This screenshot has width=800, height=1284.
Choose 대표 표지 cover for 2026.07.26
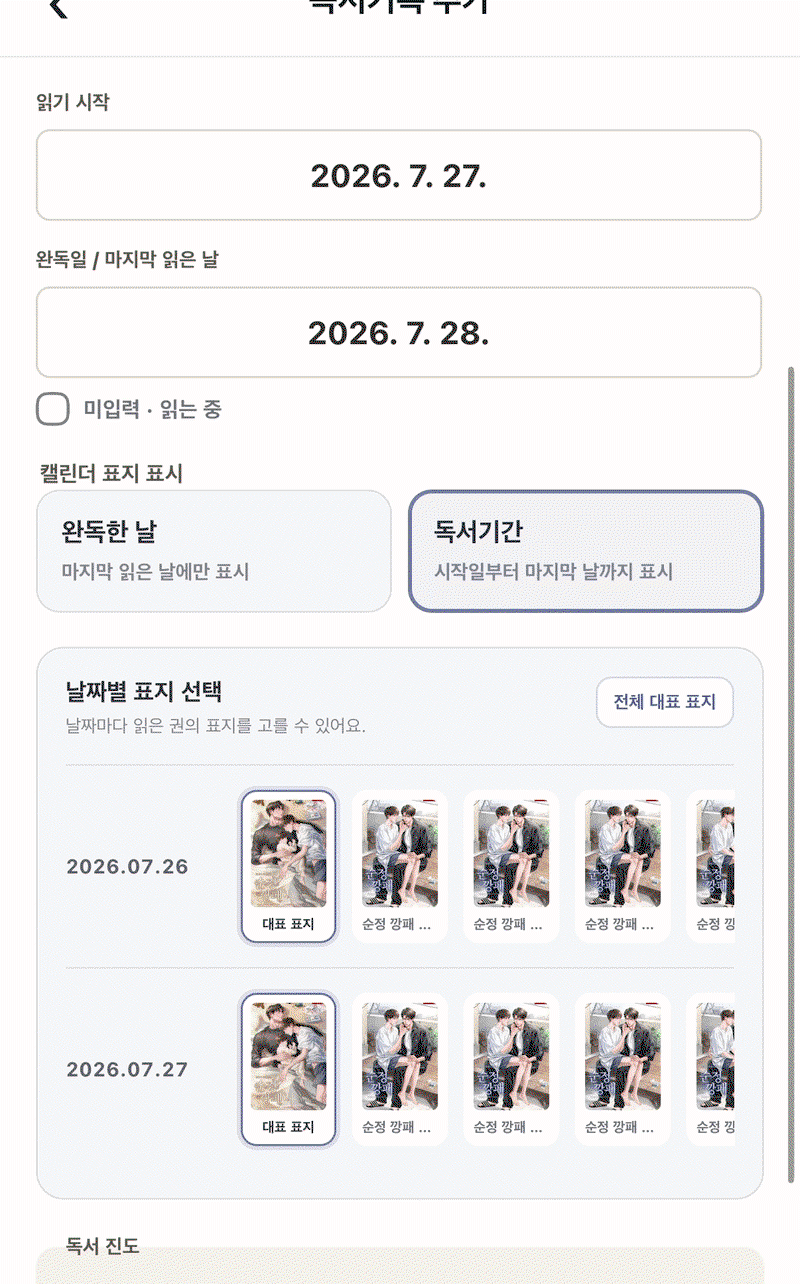[289, 867]
